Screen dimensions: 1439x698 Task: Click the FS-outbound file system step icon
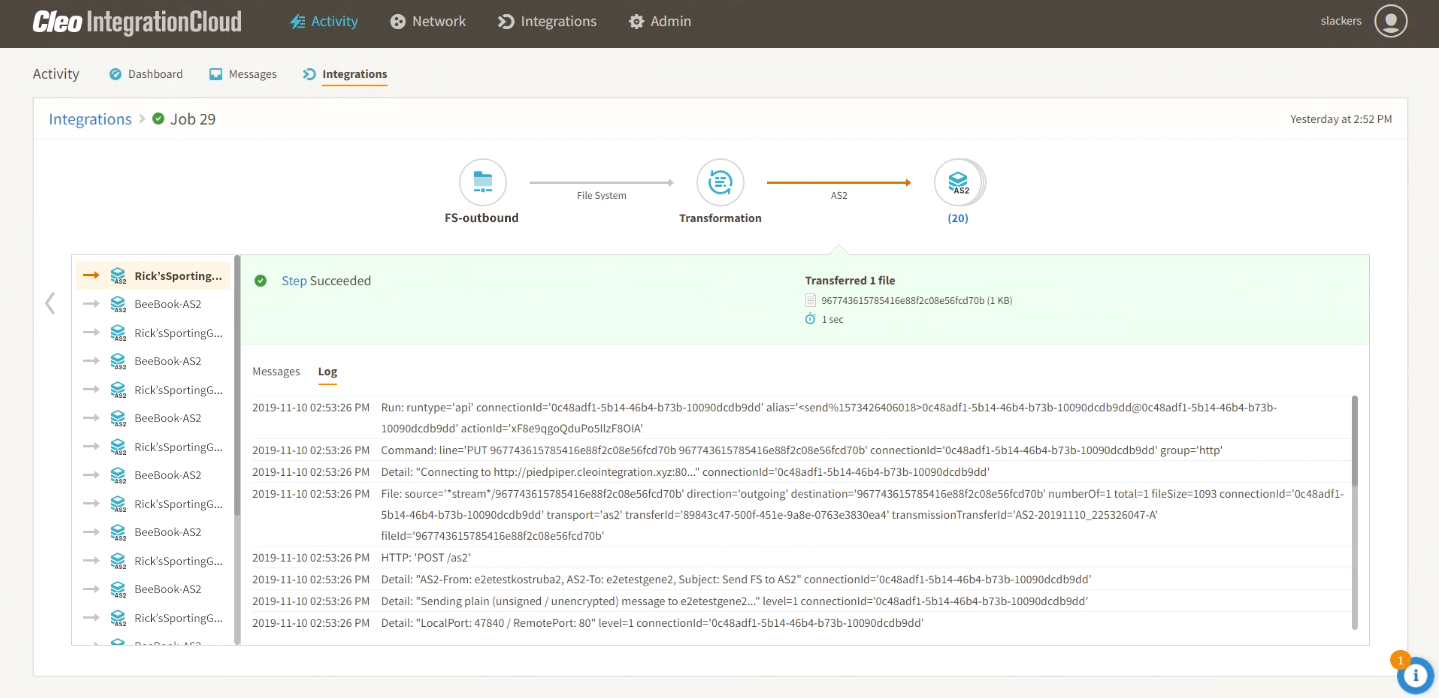pyautogui.click(x=482, y=183)
